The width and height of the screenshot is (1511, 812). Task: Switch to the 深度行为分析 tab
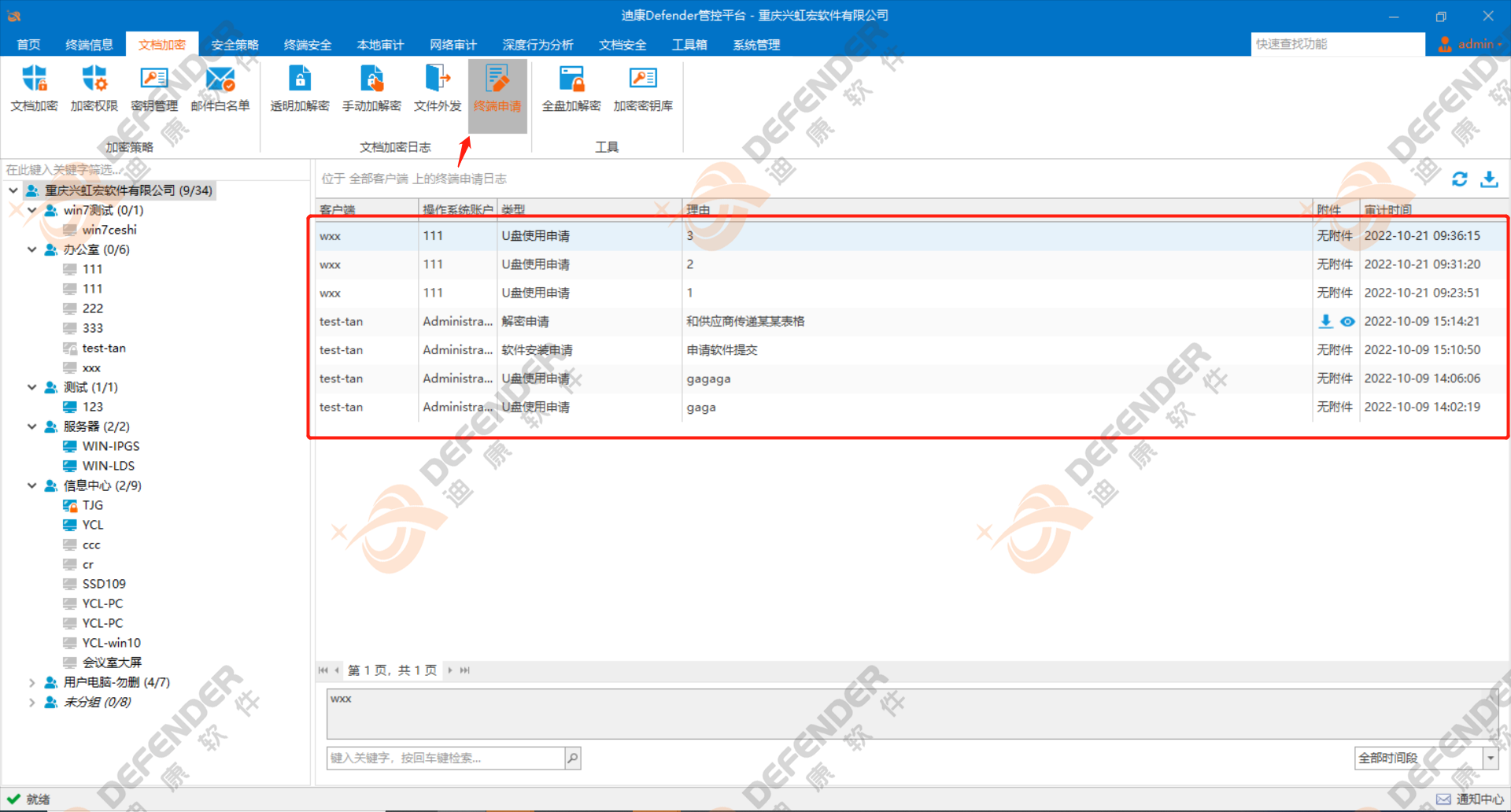point(538,45)
